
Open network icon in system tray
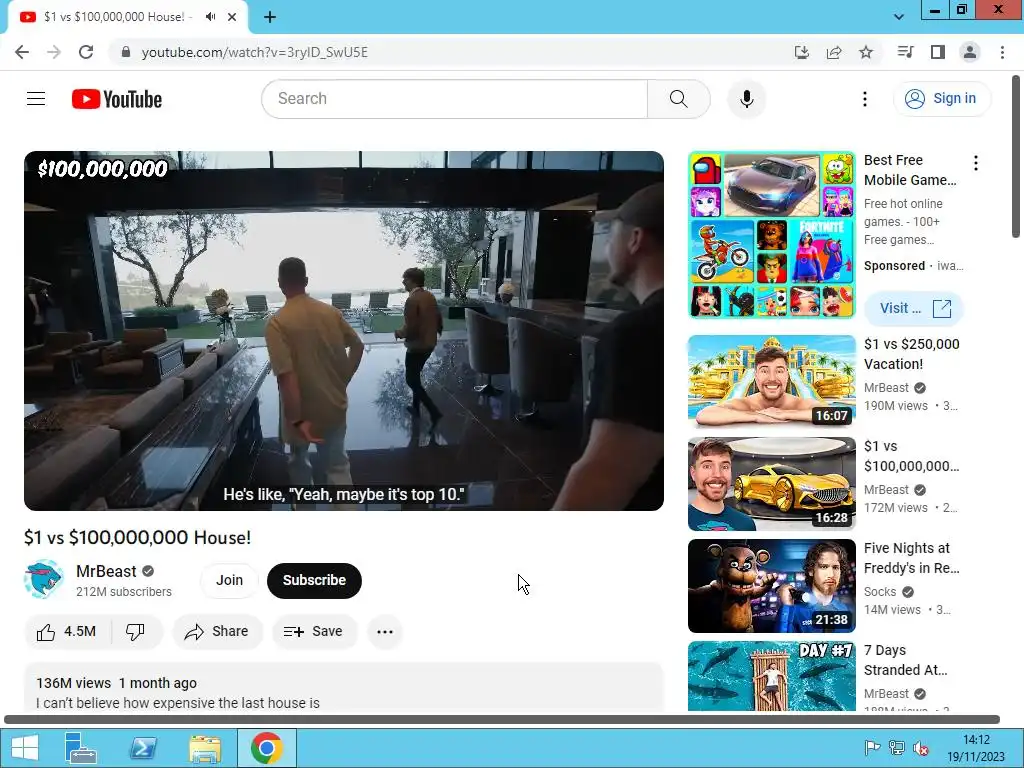[x=897, y=748]
